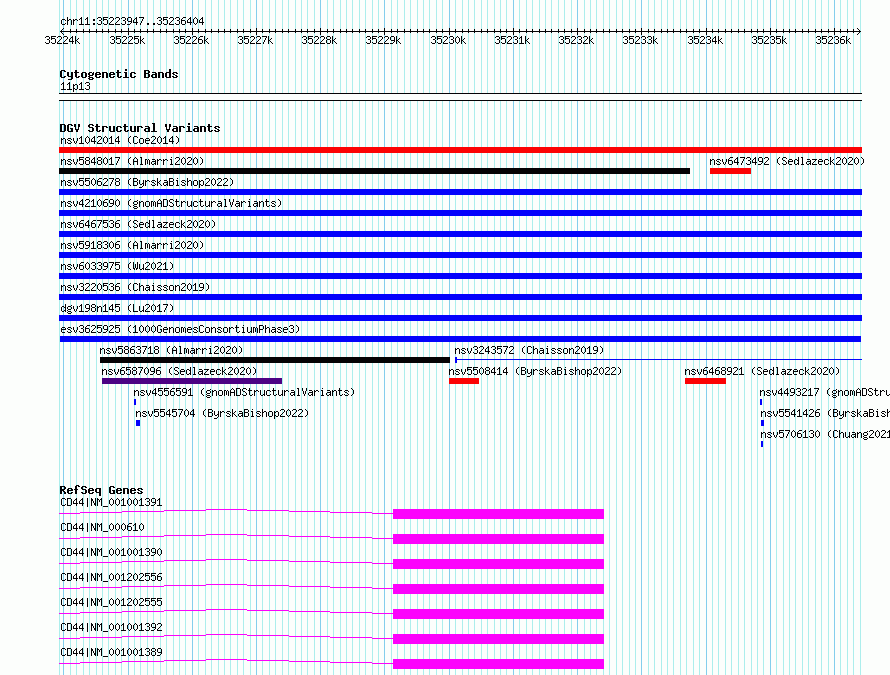Click the purple nsv6587096 Sedlazeck2020 bar

click(x=192, y=381)
